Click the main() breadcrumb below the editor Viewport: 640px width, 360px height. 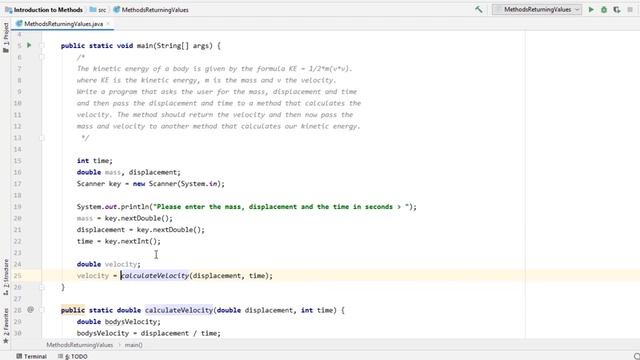[x=133, y=345]
